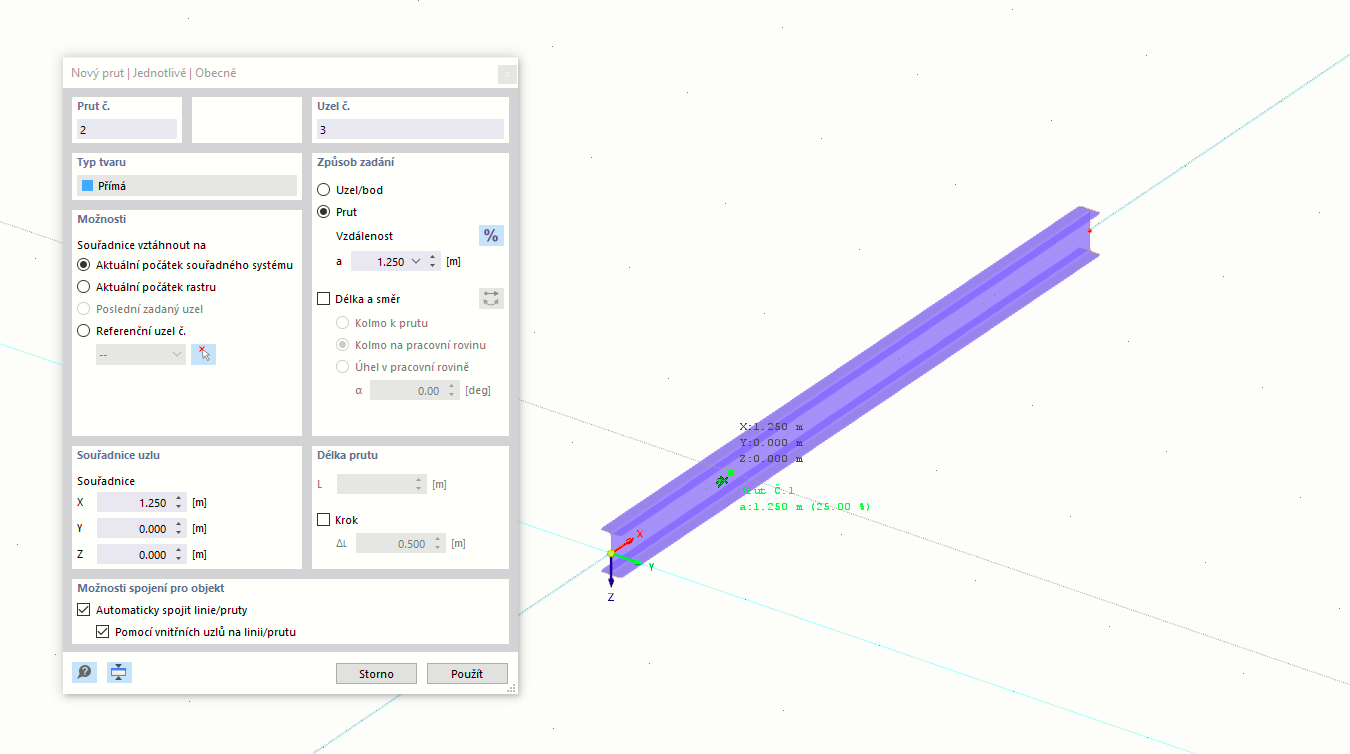Uncheck Automaticky spojit linie/pruty

click(x=83, y=610)
